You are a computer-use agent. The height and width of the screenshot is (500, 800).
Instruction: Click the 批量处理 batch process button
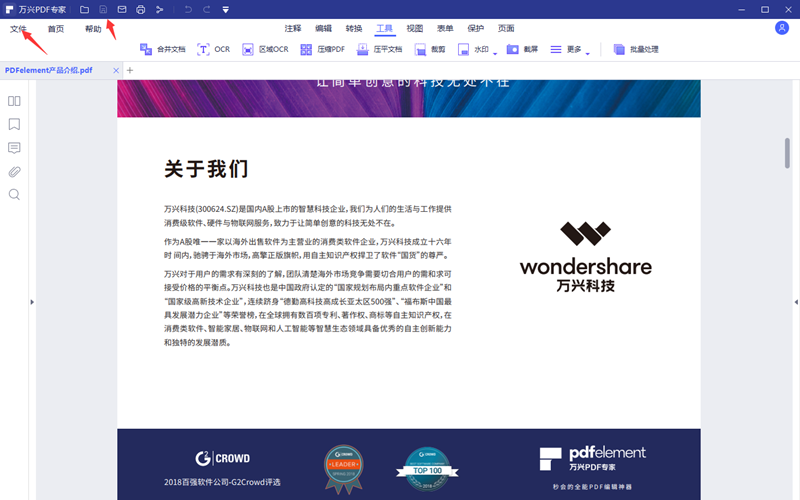tap(635, 49)
